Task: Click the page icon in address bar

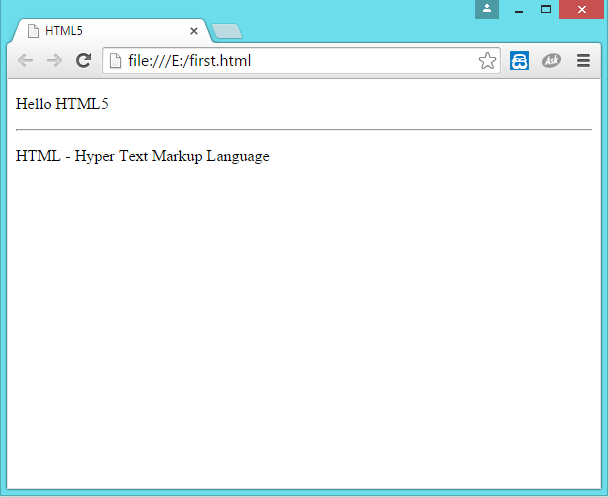Action: (x=115, y=61)
